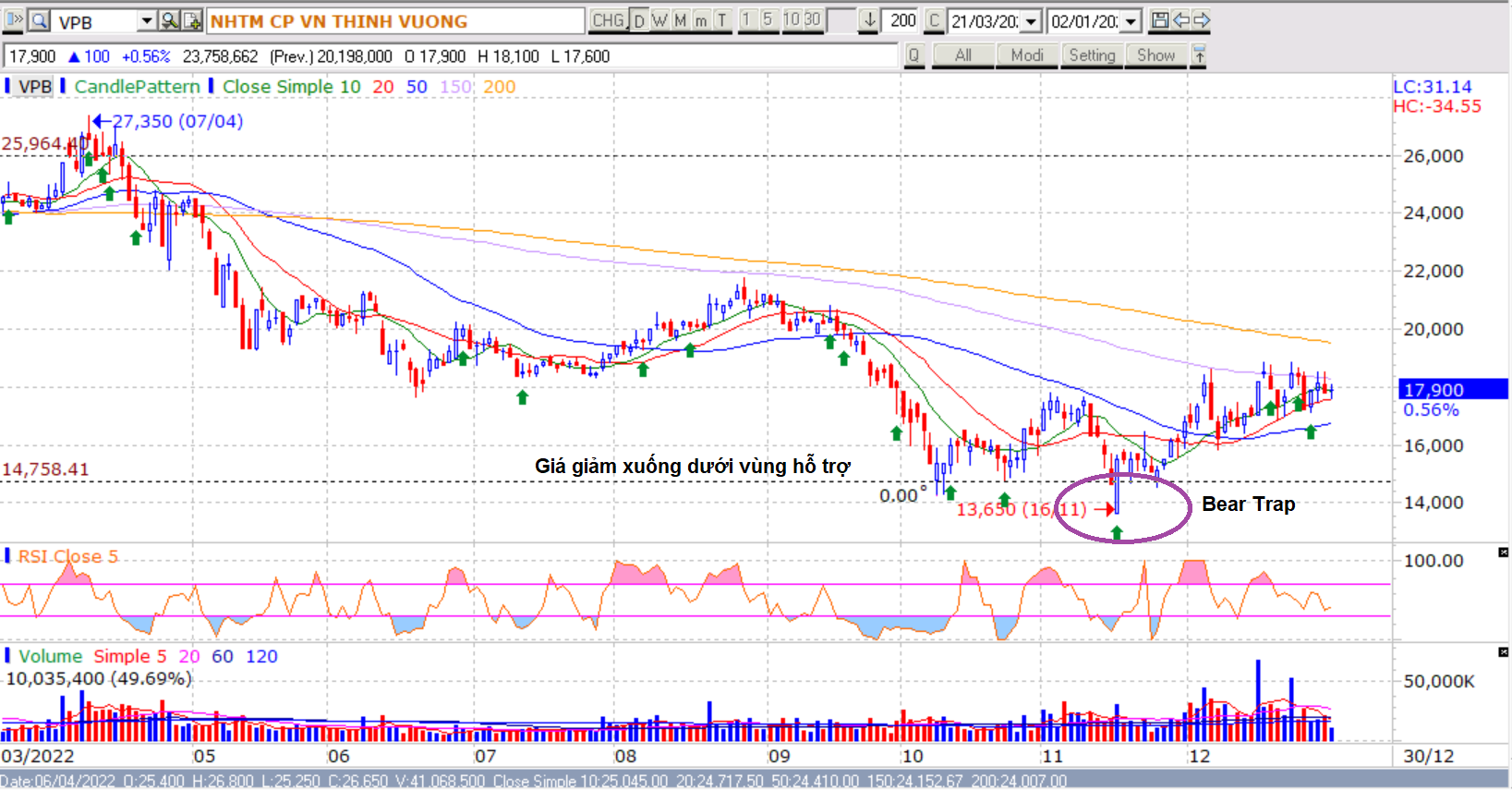Switch chart to weekly W timeframe

point(659,20)
